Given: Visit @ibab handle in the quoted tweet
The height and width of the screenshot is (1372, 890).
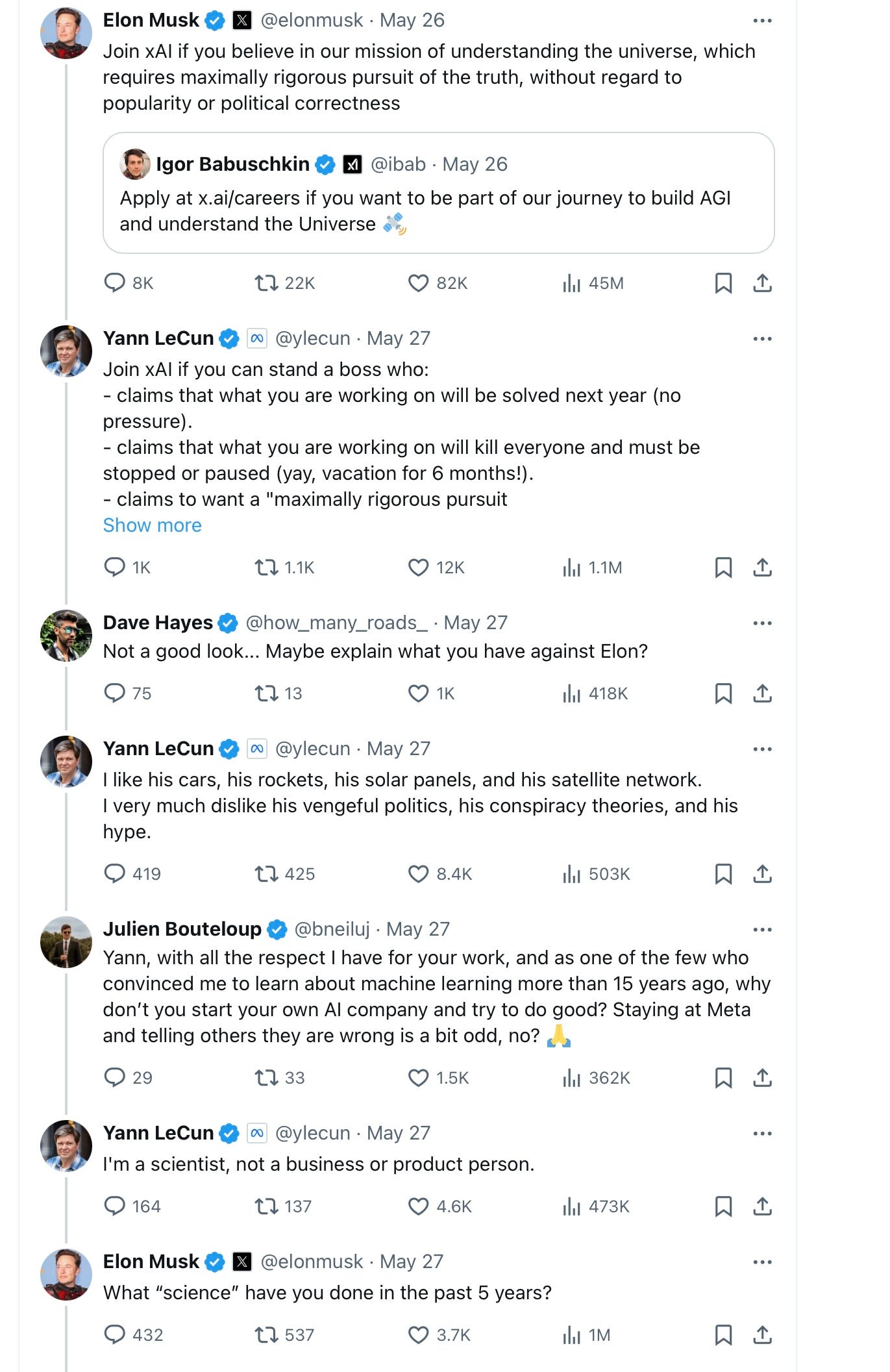Looking at the screenshot, I should 399,164.
